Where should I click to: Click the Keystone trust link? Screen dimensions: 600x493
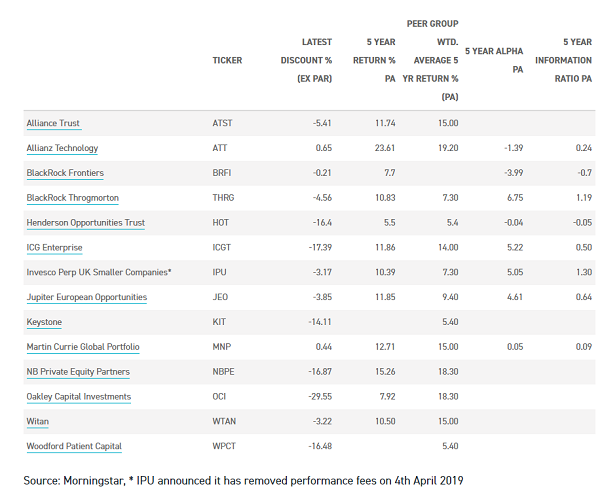point(44,322)
